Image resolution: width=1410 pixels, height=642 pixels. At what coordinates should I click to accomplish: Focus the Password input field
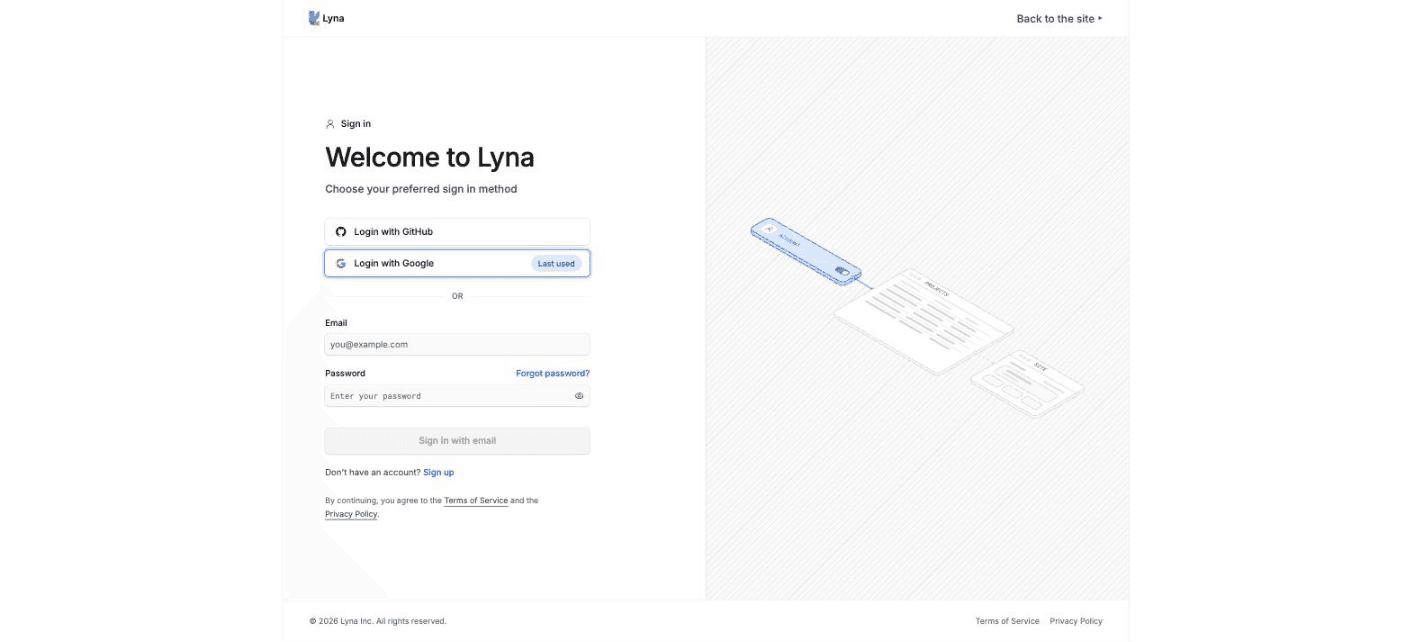[x=457, y=396]
